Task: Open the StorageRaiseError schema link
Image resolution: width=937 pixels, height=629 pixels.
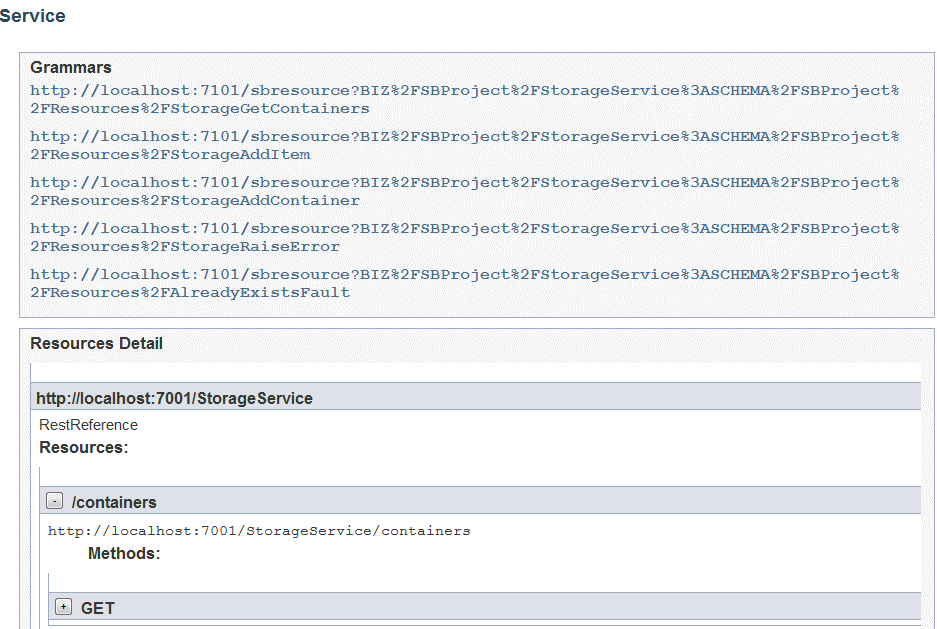Action: (464, 238)
